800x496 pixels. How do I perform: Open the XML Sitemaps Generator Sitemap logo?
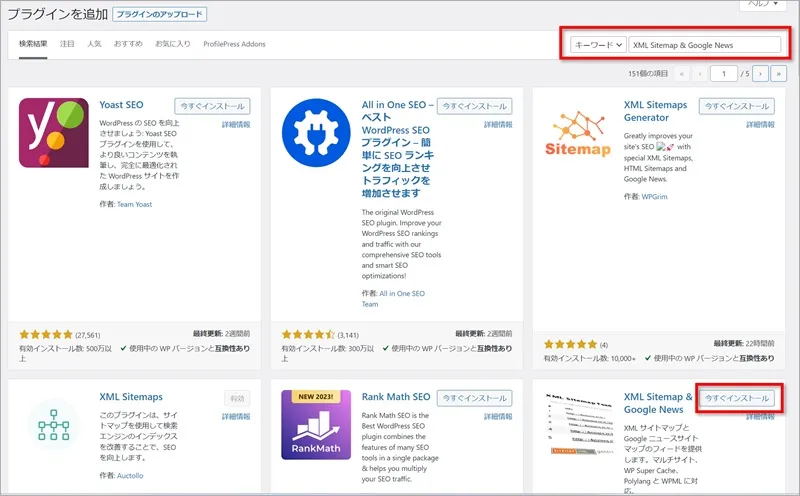pos(578,133)
